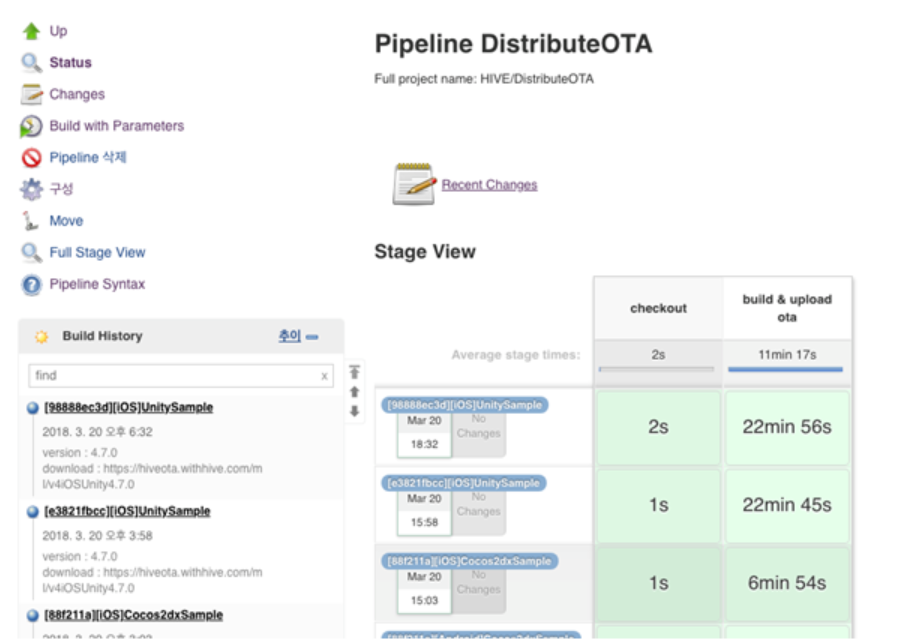Open build [98888ec3d][iOS]UnitySample in history
This screenshot has height=642, width=898.
(x=128, y=408)
